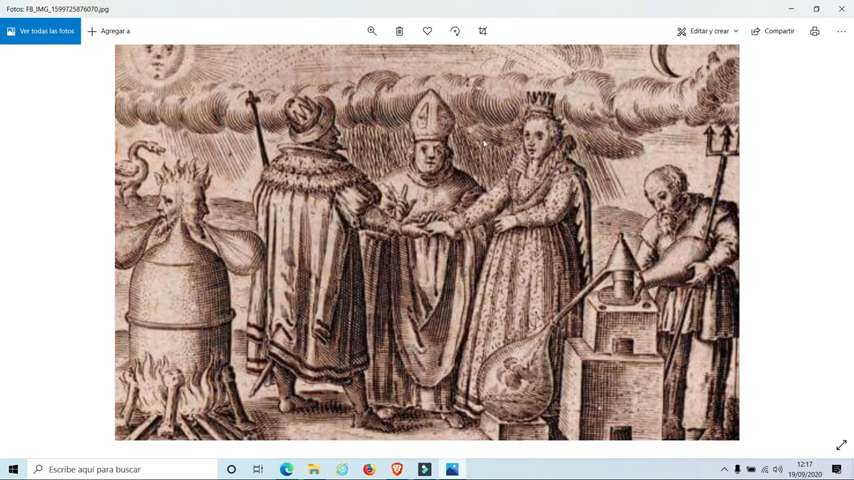Enter full screen with the diagonal arrows icon
The width and height of the screenshot is (854, 480).
(x=841, y=445)
